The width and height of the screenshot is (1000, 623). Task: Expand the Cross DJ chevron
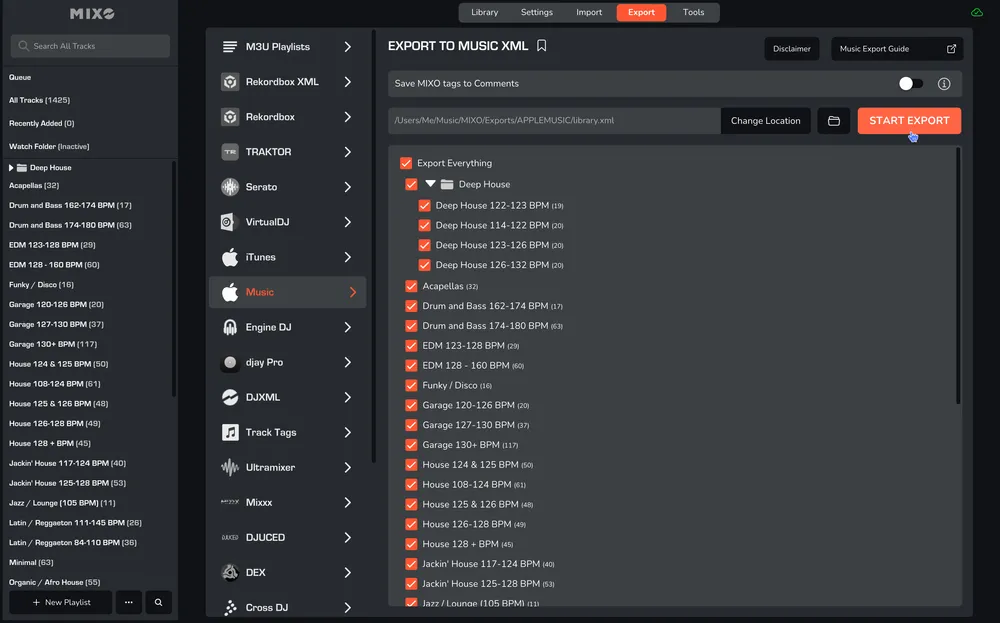(348, 607)
